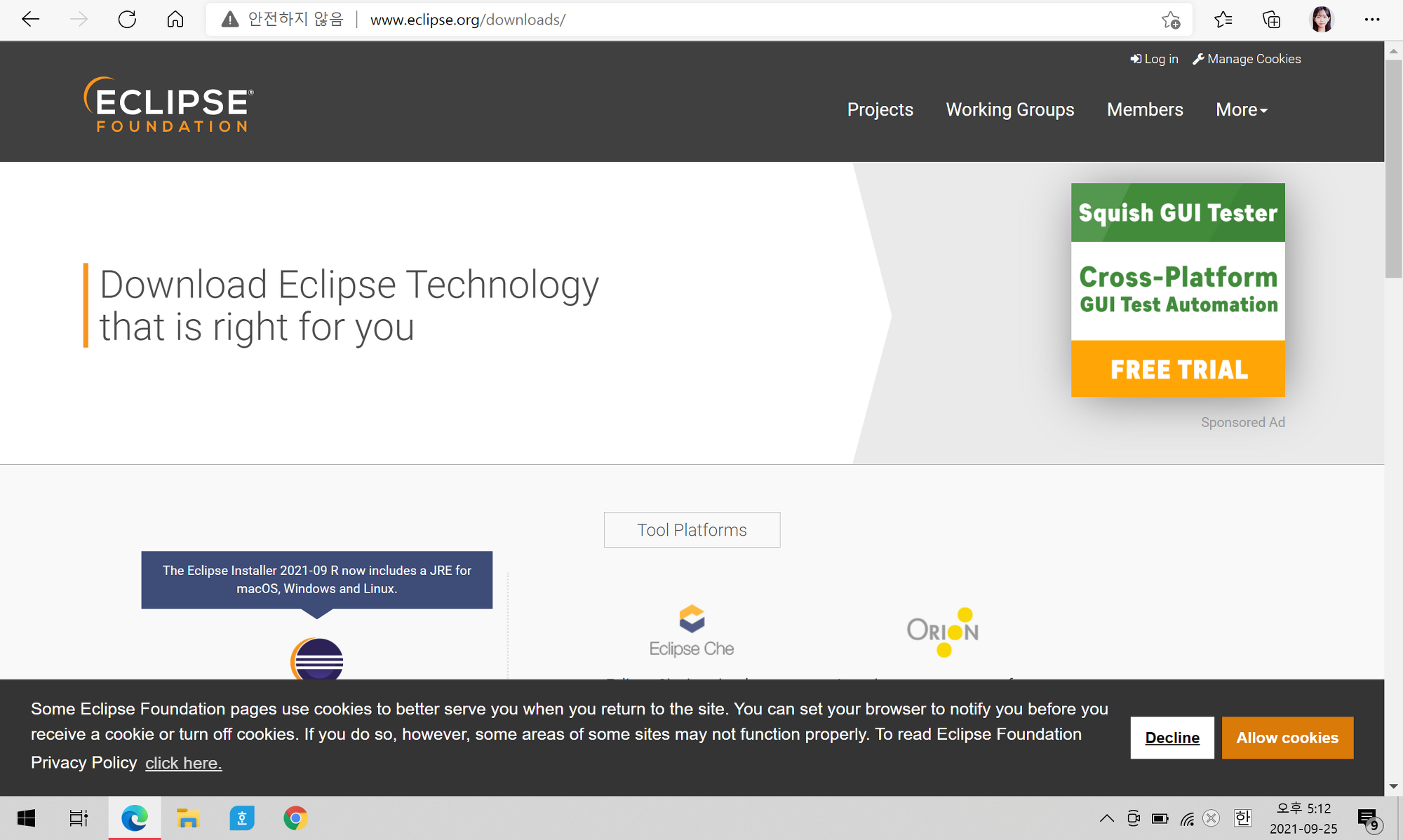Image resolution: width=1403 pixels, height=840 pixels.
Task: Click the Orion logo
Action: tap(943, 631)
